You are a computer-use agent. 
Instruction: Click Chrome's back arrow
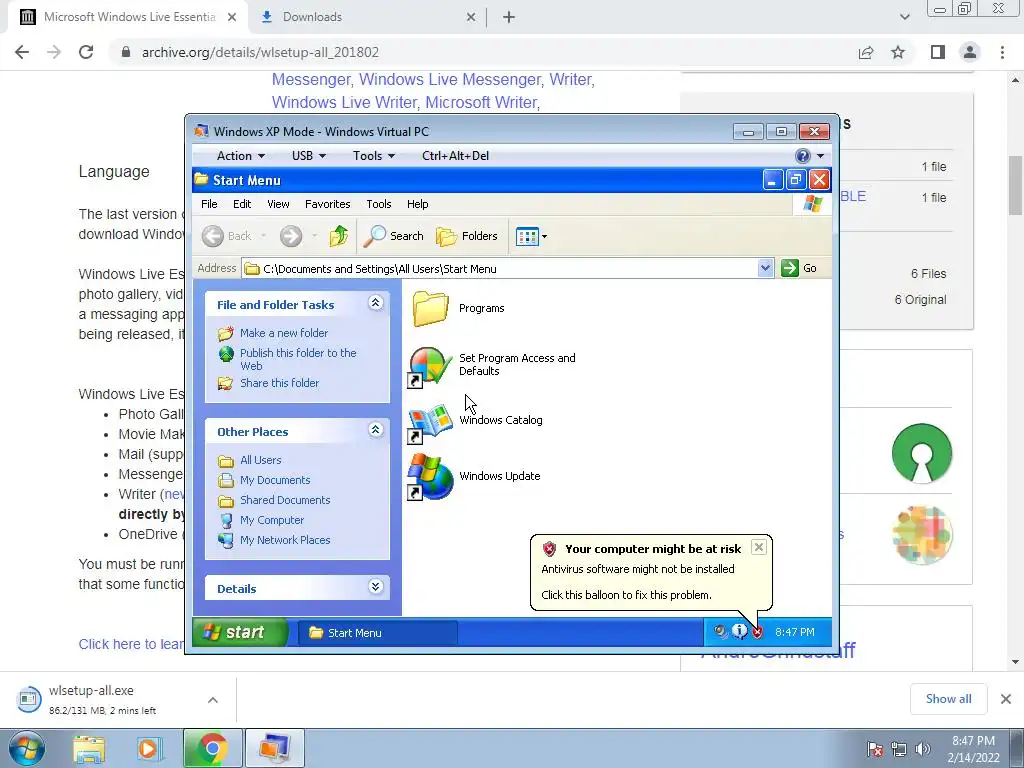[x=22, y=52]
